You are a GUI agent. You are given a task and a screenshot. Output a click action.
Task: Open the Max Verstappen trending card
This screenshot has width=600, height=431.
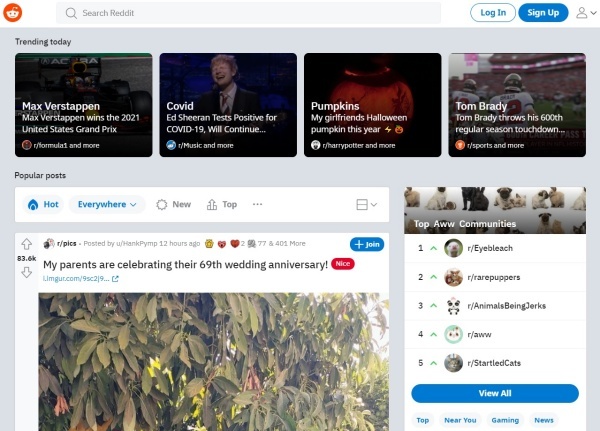tap(83, 105)
